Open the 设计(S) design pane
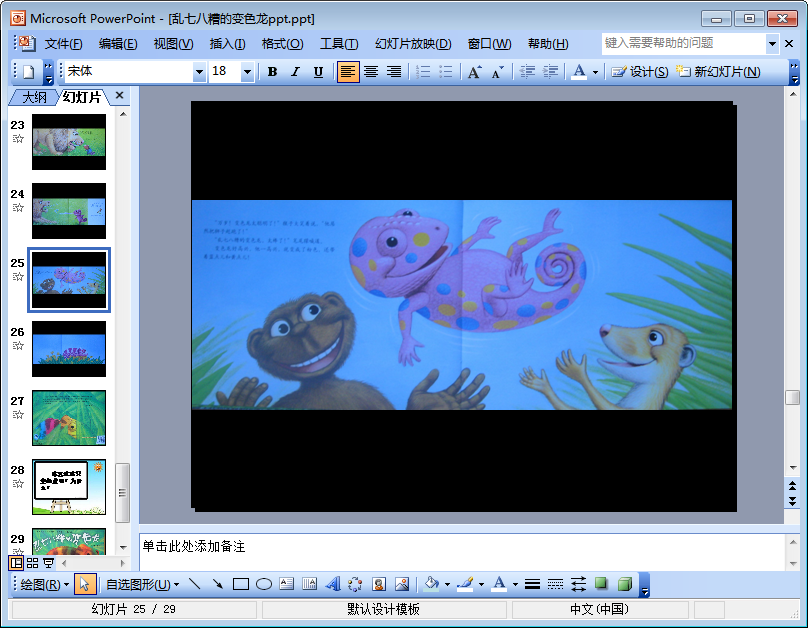The height and width of the screenshot is (628, 808). (x=639, y=72)
